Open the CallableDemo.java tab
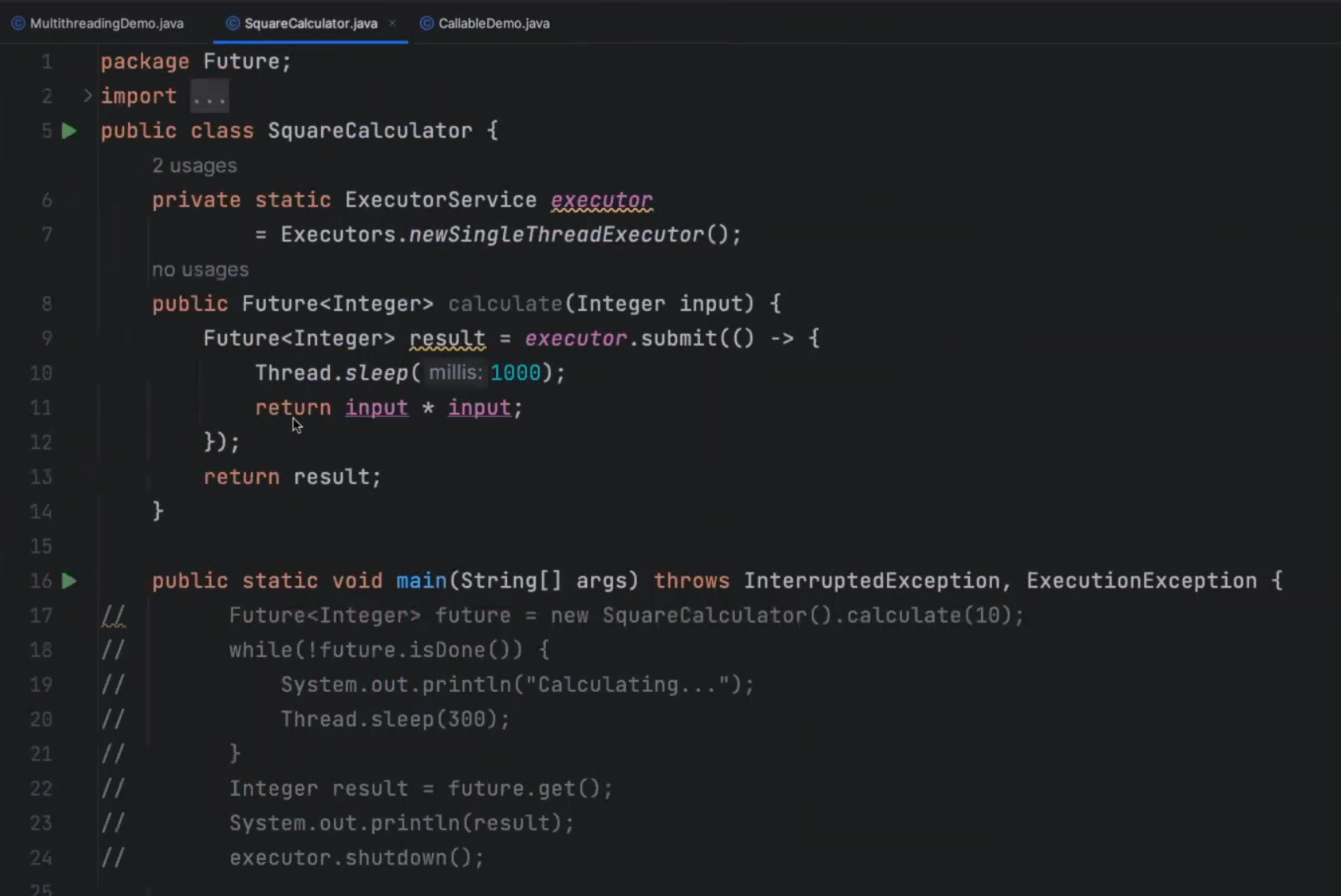This screenshot has width=1341, height=896. point(494,24)
